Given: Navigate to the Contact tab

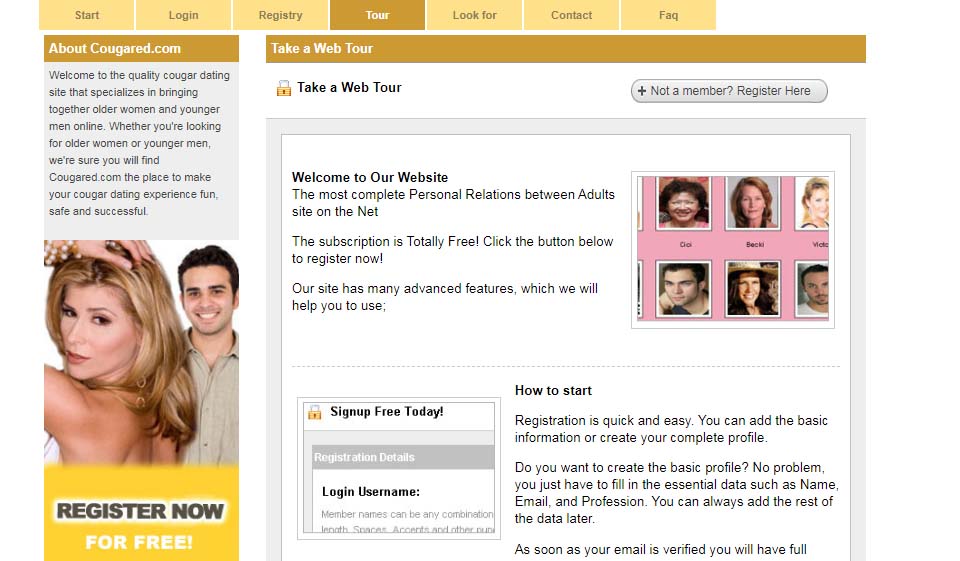Looking at the screenshot, I should 571,15.
